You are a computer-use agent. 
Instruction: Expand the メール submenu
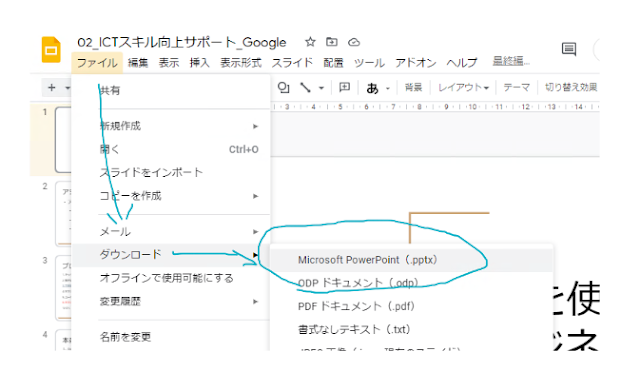pos(171,232)
